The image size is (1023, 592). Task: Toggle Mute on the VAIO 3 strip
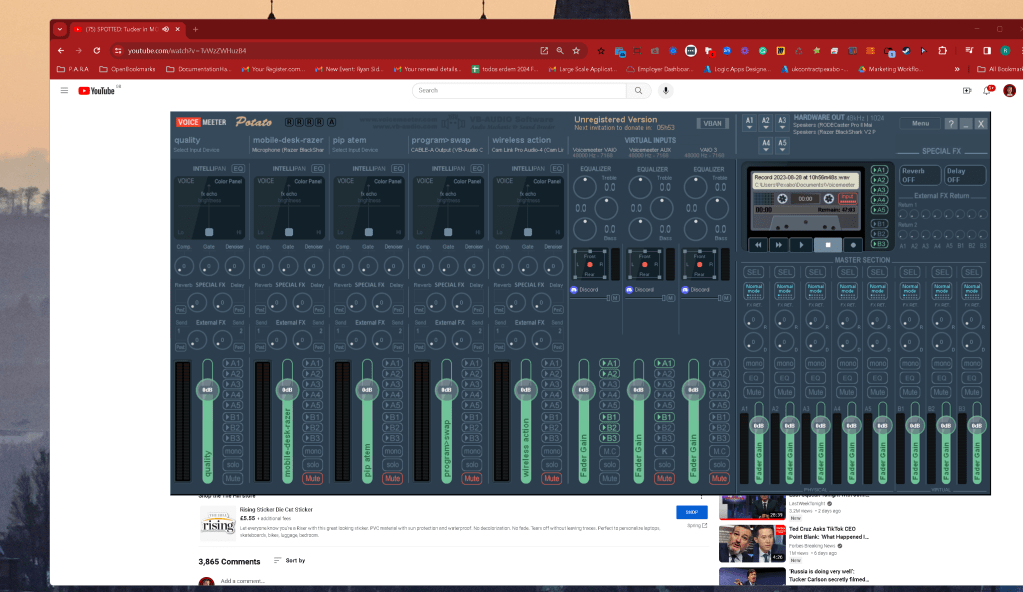(x=719, y=478)
